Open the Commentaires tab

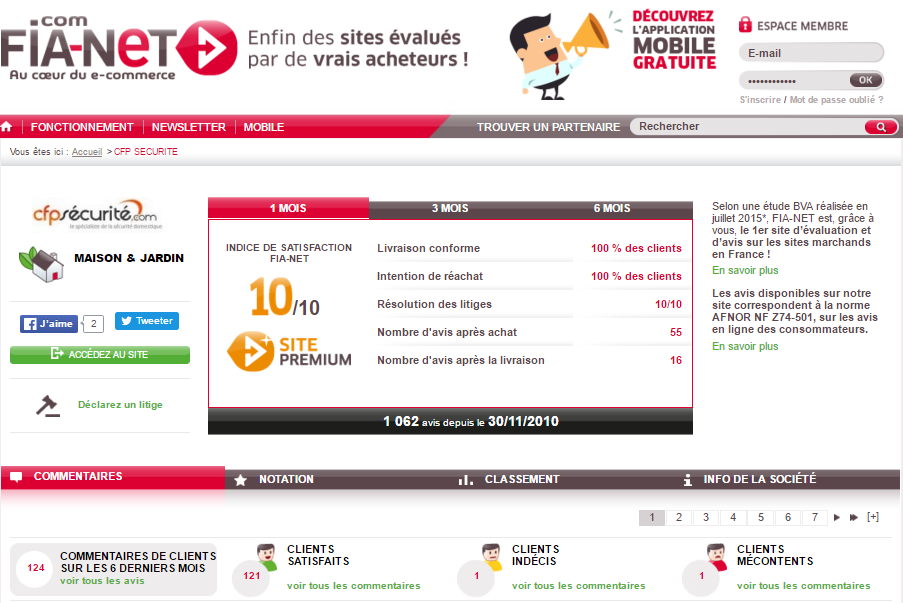[x=113, y=477]
